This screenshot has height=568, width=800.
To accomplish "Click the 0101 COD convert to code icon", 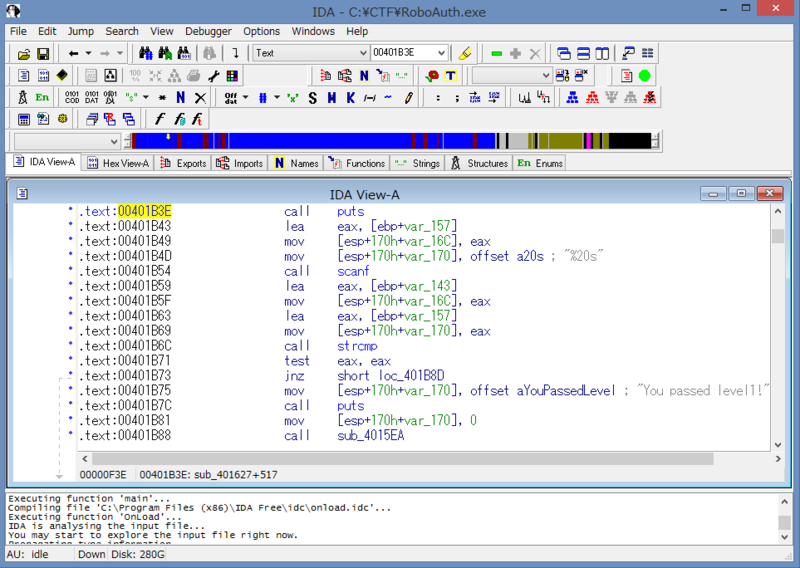I will coord(72,97).
